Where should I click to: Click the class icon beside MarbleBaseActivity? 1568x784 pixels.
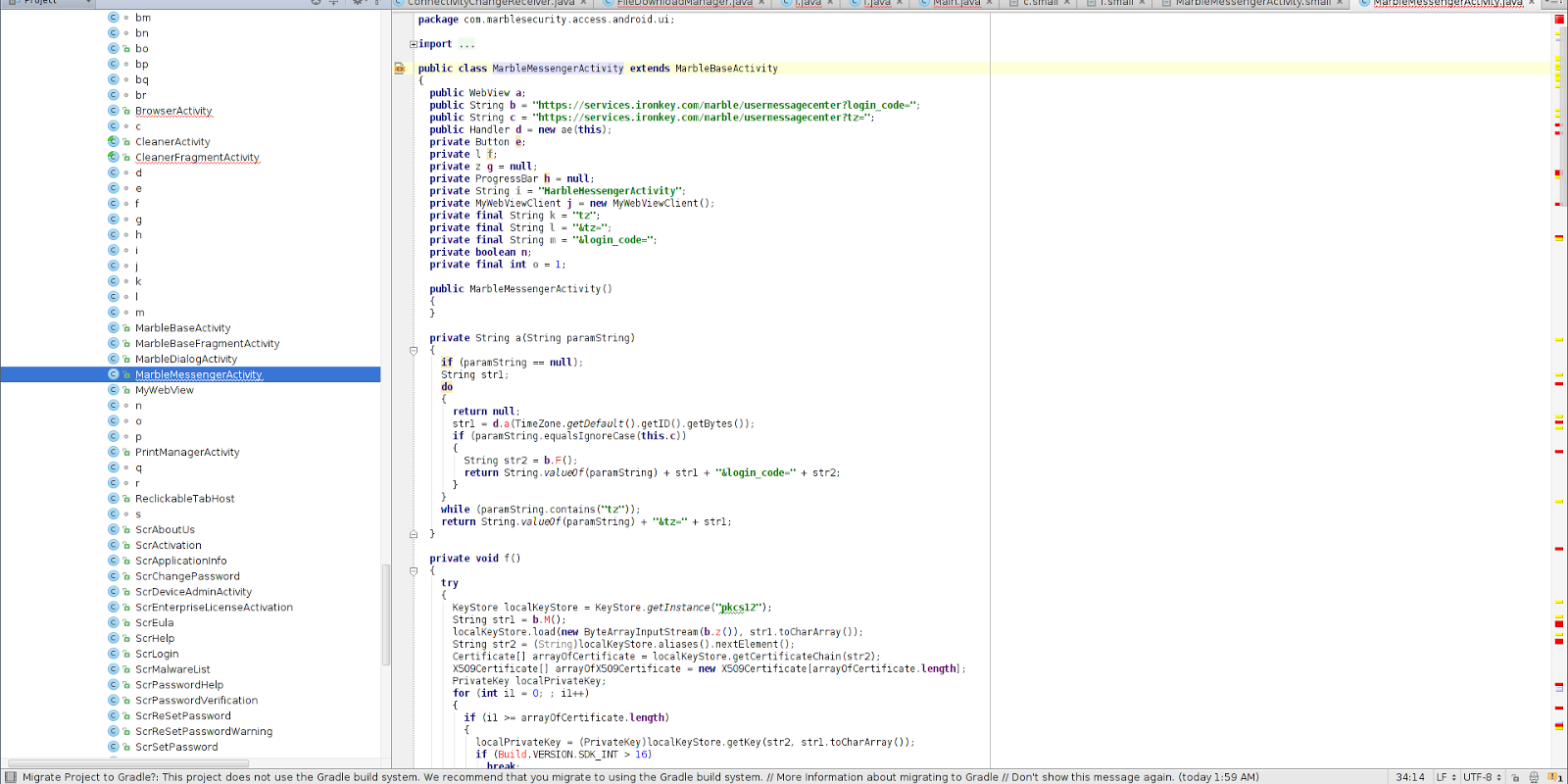pos(113,328)
